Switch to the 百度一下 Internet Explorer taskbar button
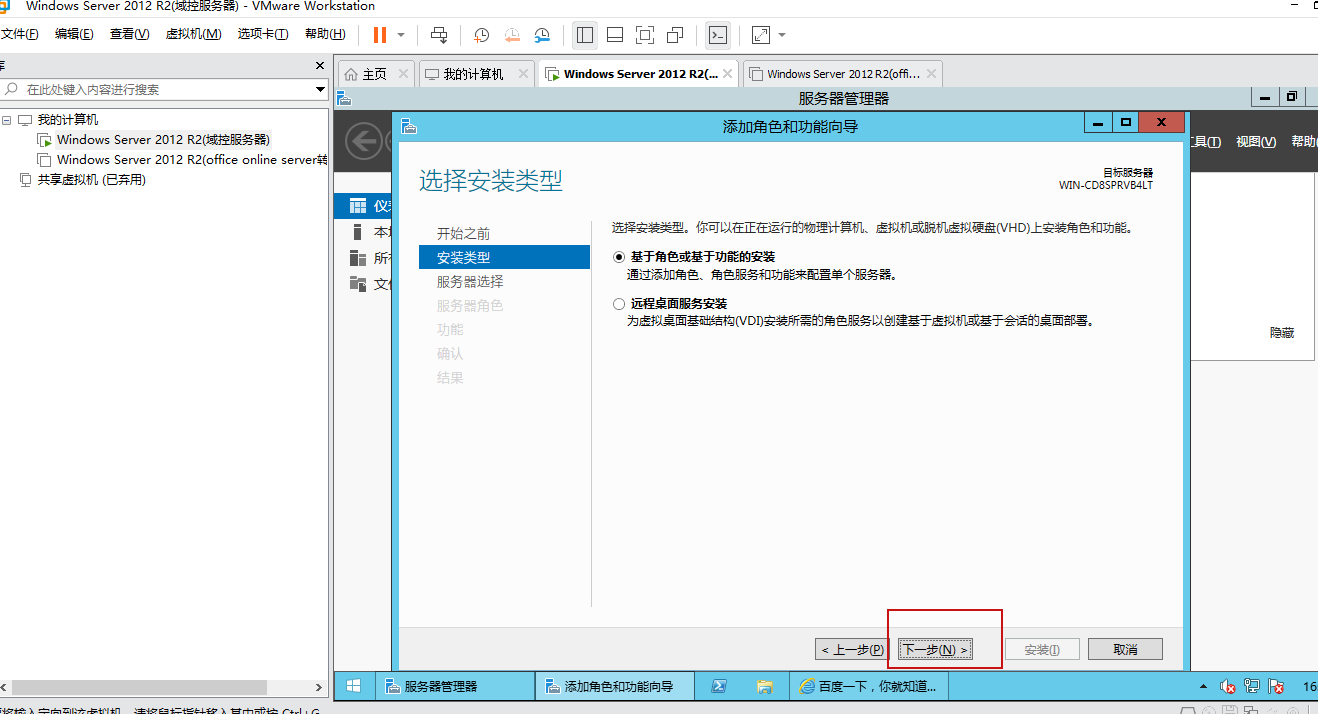This screenshot has height=714, width=1318. pos(869,686)
